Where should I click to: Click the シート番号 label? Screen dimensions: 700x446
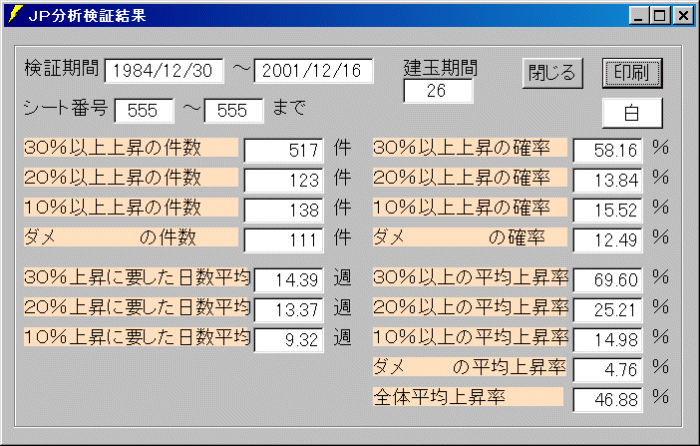pos(66,108)
